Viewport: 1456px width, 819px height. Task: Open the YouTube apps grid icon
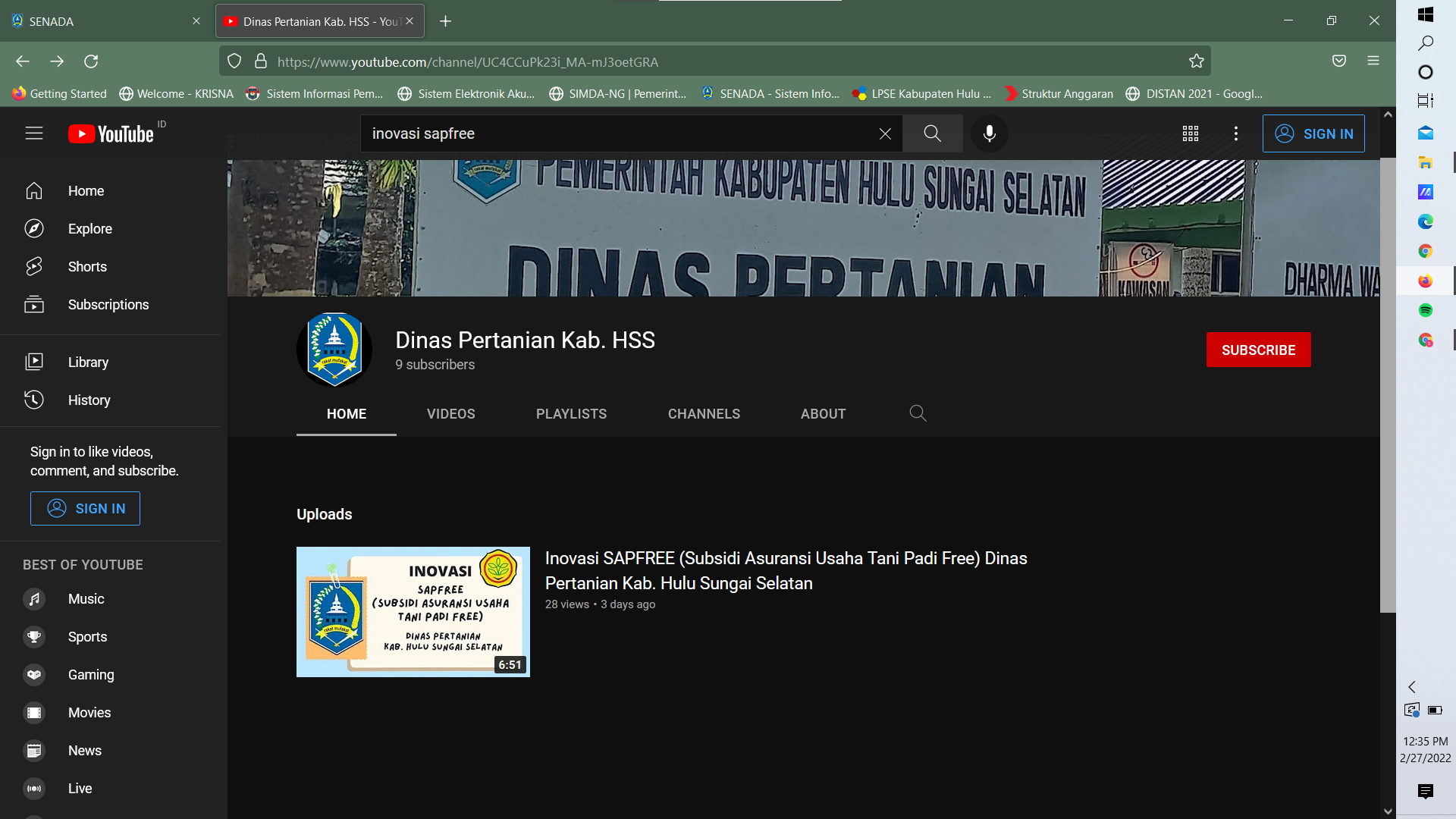pos(1191,133)
